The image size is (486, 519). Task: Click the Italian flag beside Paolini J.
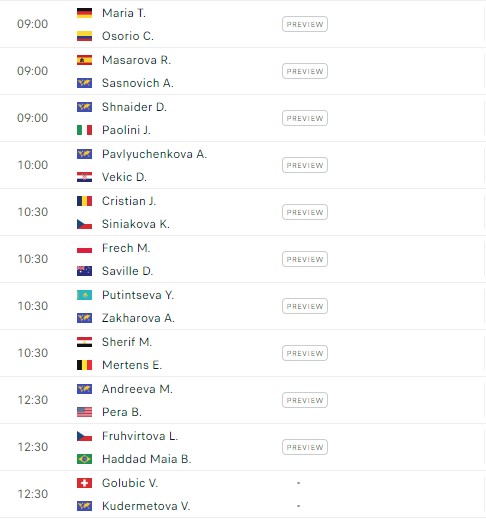(84, 130)
